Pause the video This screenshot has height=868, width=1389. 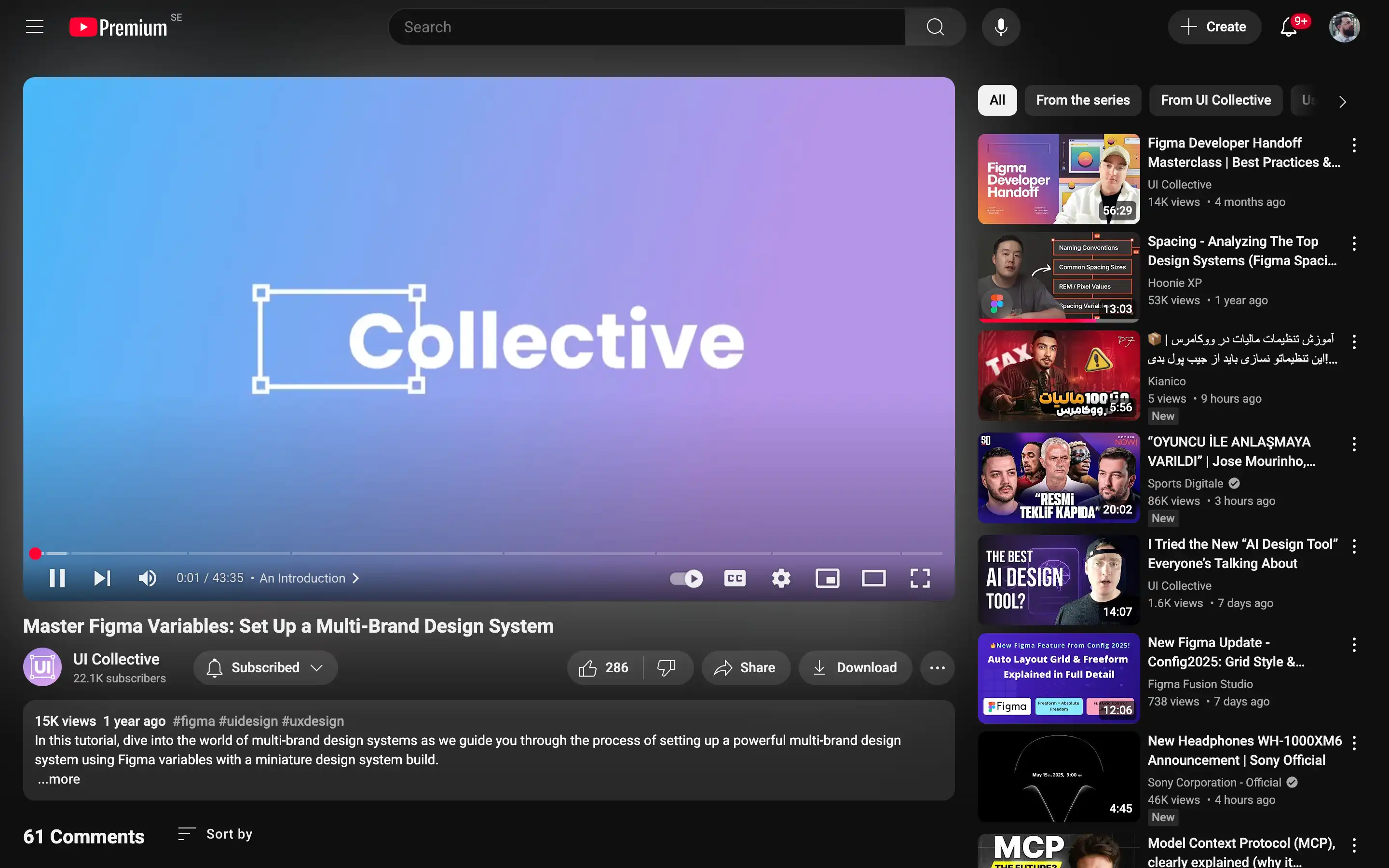(57, 578)
